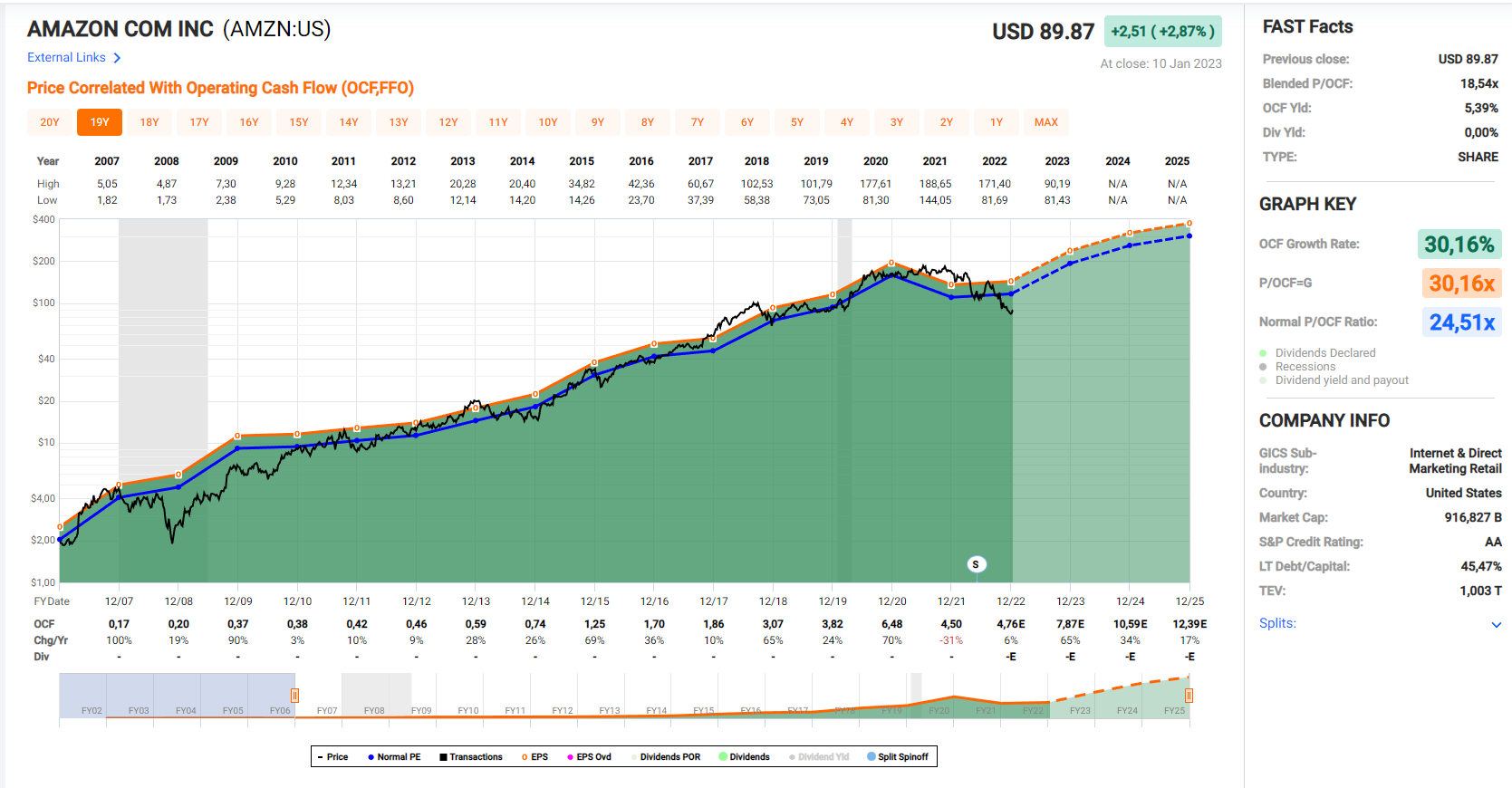The width and height of the screenshot is (1512, 788).
Task: Click the 5Y time range button
Action: tap(797, 122)
